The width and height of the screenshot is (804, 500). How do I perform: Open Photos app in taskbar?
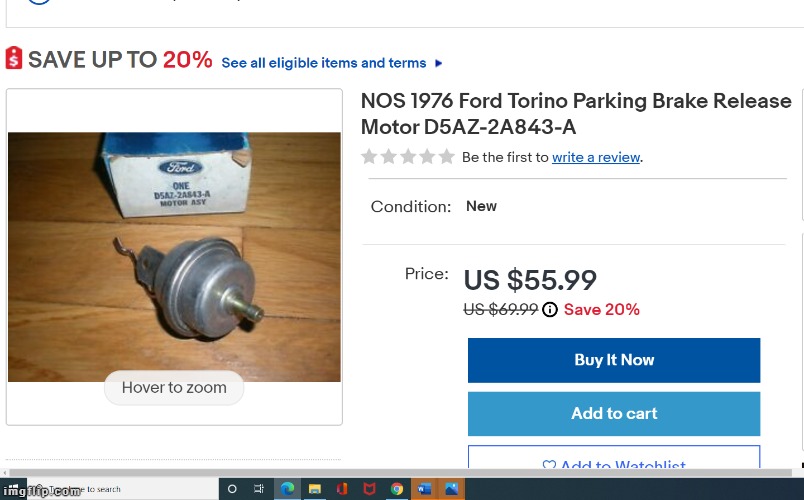tap(451, 489)
